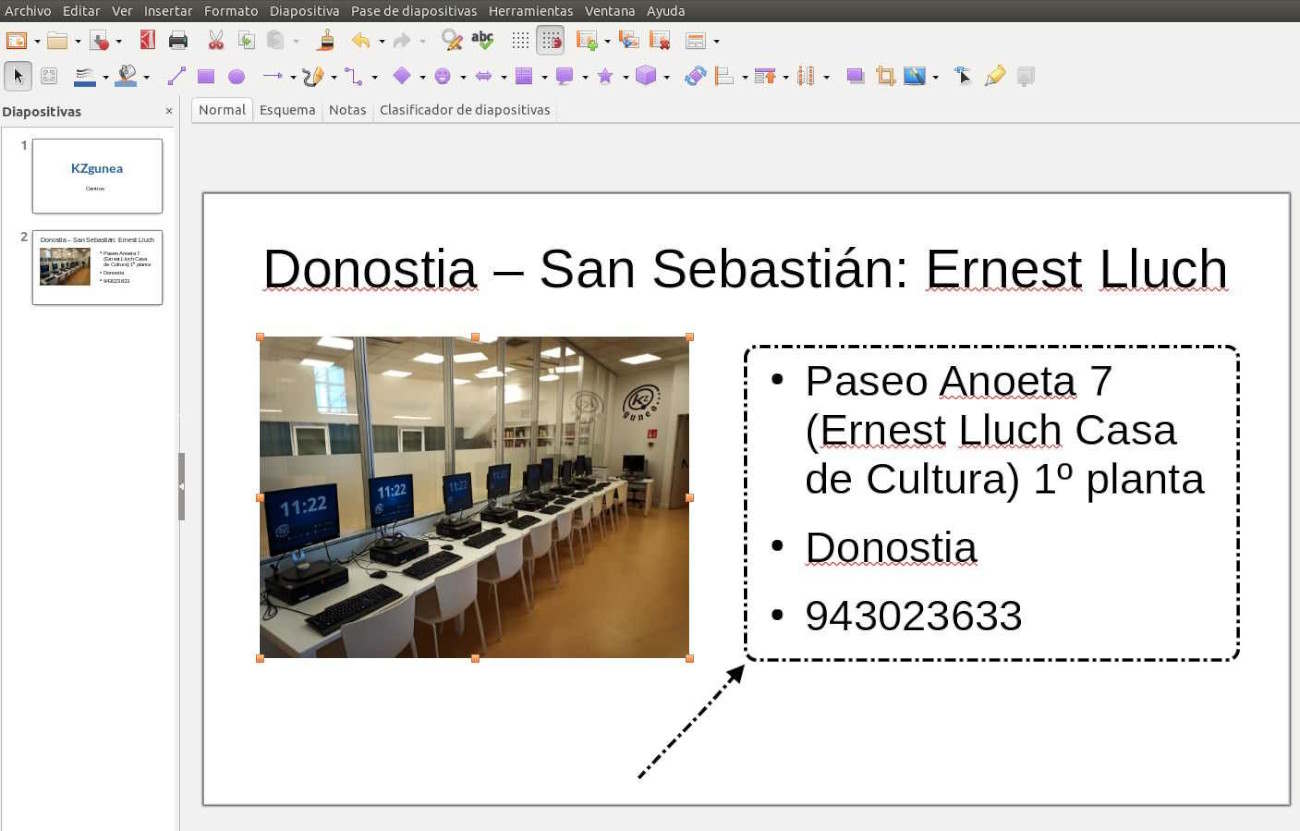Duplicate the current slide

click(628, 40)
